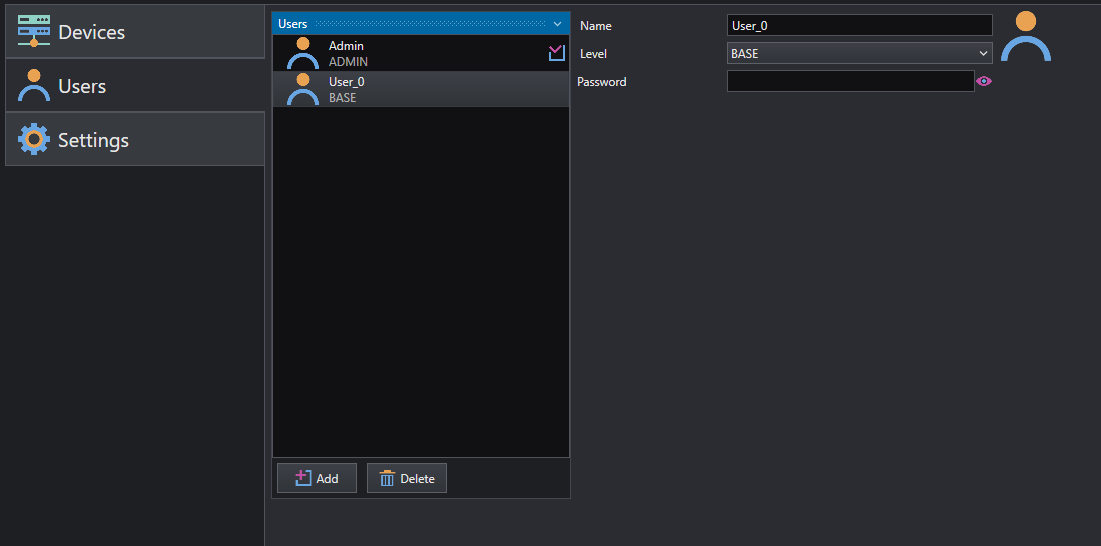Click the ADMIN level text under Admin
The image size is (1101, 546).
coord(348,62)
